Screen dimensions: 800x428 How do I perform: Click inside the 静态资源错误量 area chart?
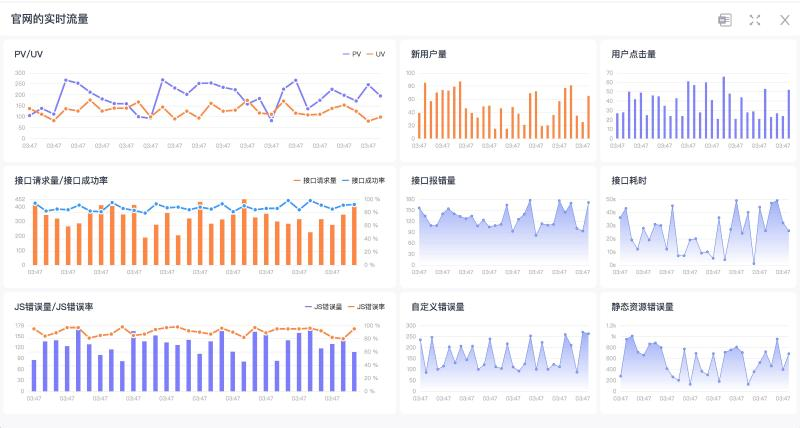coord(704,359)
